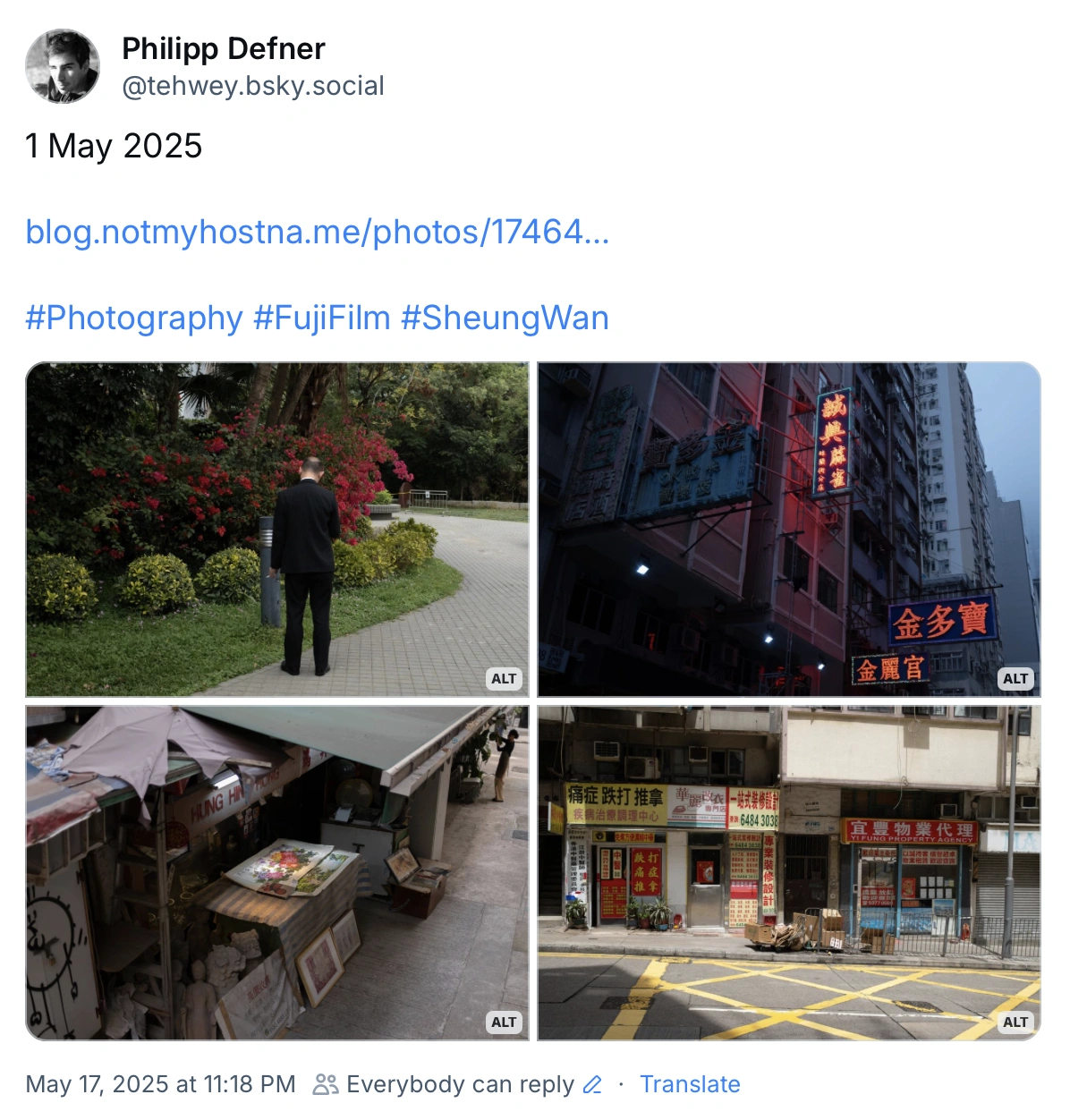Open the #Photography hashtag

pos(134,318)
